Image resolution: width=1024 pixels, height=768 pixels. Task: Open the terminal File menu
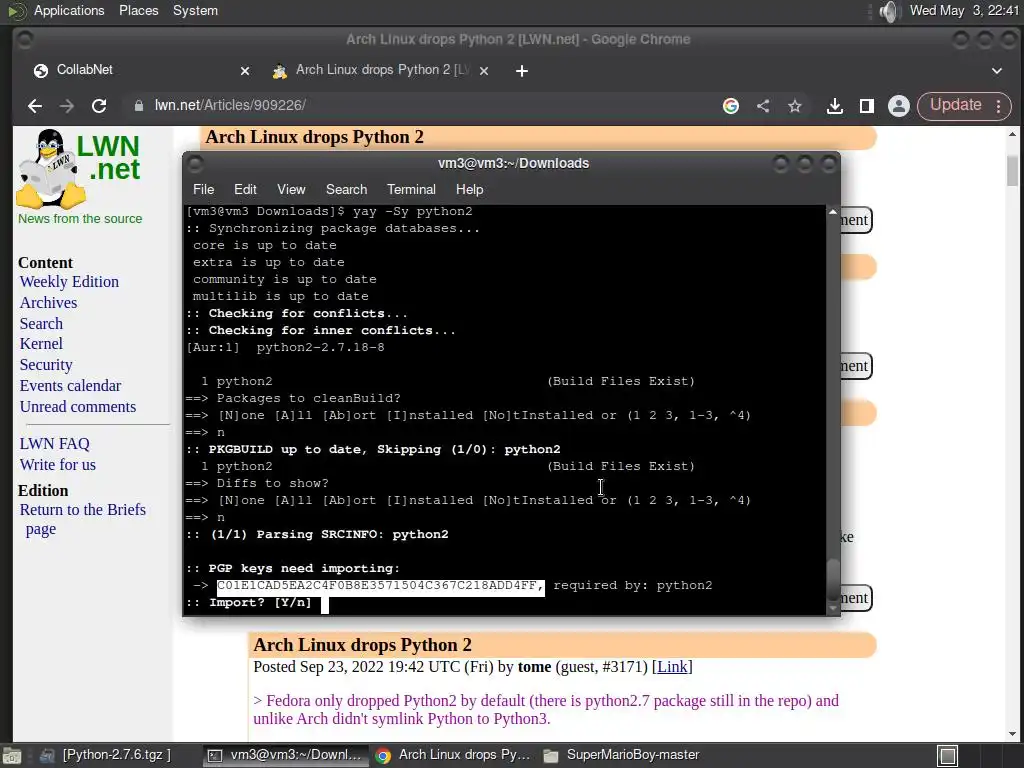tap(203, 189)
